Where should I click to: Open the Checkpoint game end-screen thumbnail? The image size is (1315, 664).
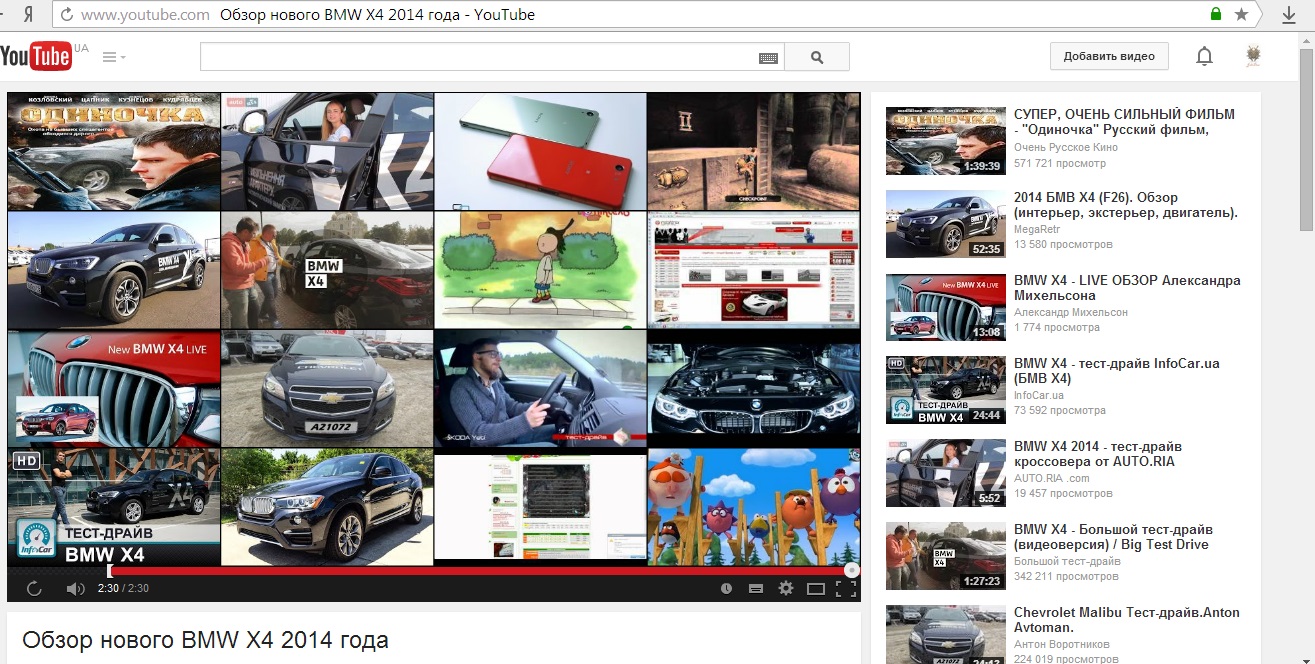click(754, 151)
